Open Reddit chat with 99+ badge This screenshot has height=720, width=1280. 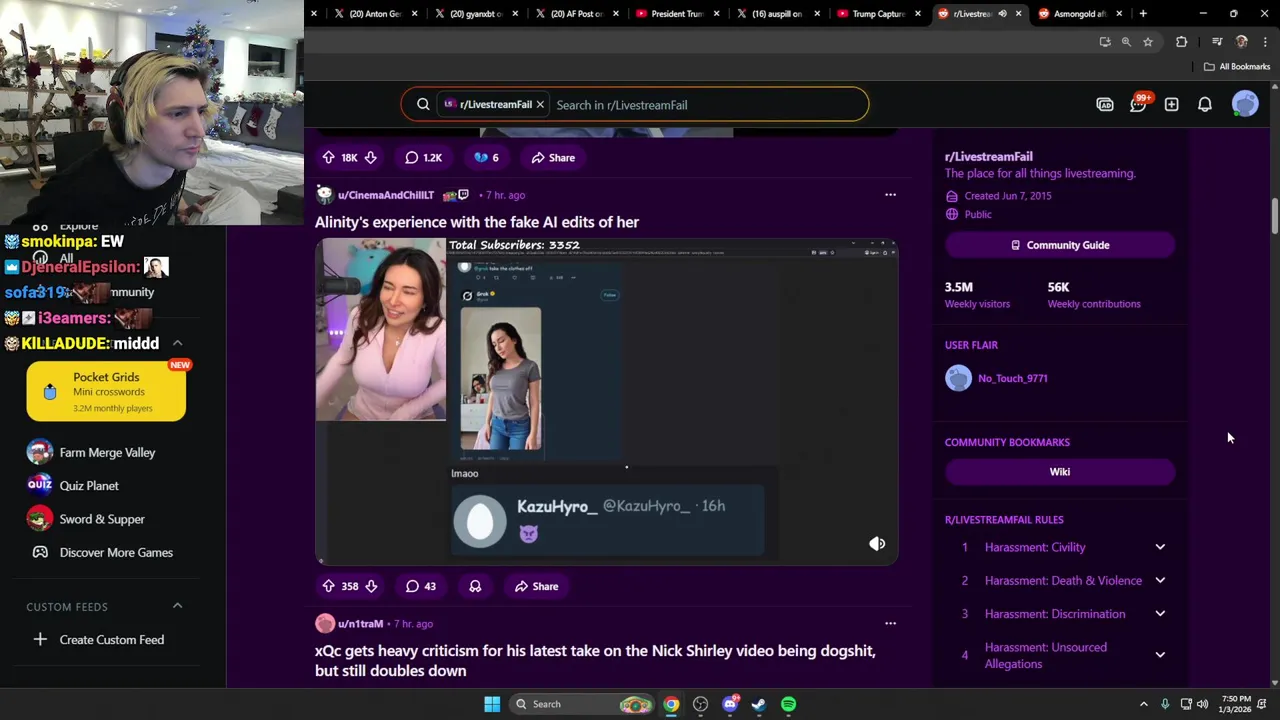[x=1138, y=104]
